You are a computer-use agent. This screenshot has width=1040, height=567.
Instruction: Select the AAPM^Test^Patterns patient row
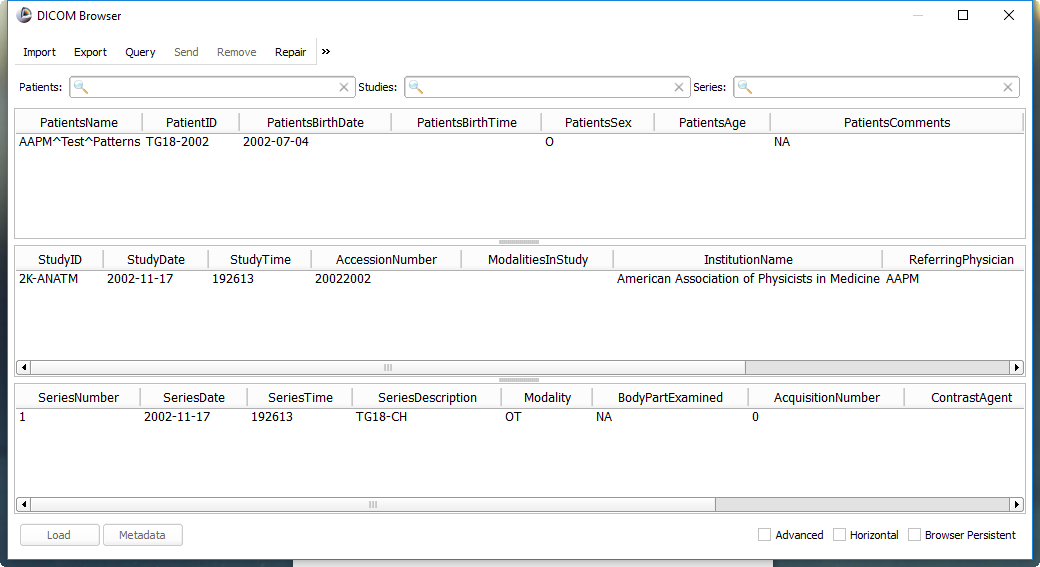(x=80, y=142)
